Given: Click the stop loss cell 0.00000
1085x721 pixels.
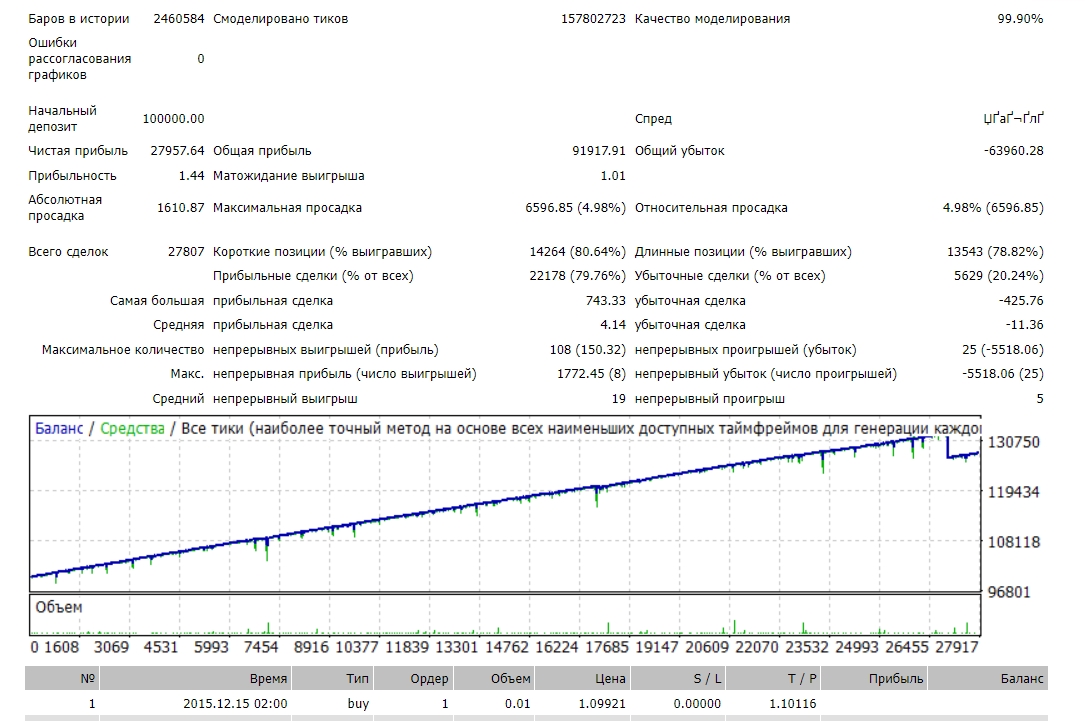Looking at the screenshot, I should click(698, 704).
